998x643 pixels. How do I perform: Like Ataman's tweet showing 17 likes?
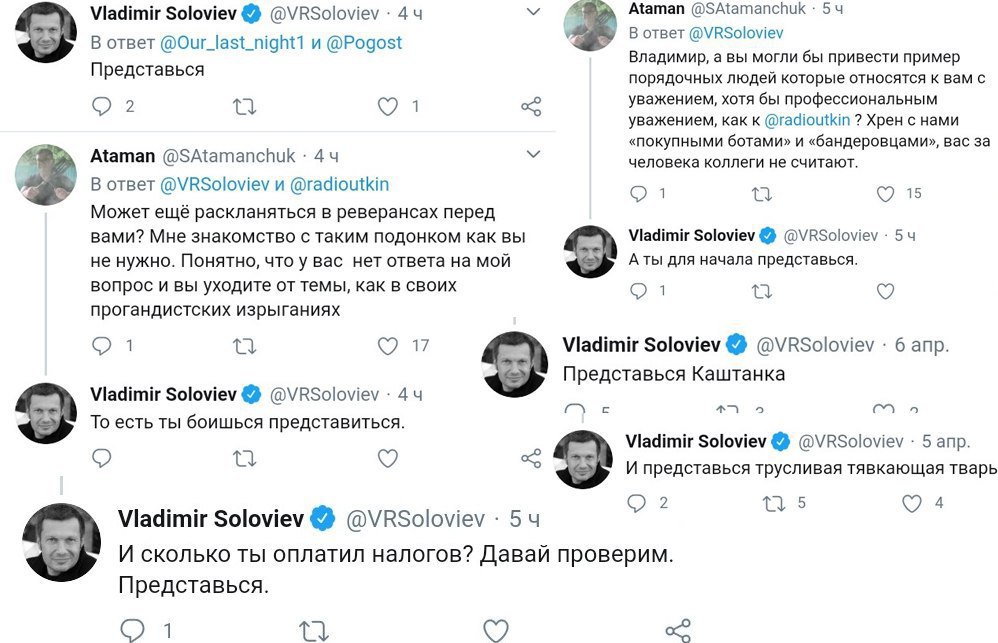coord(387,346)
